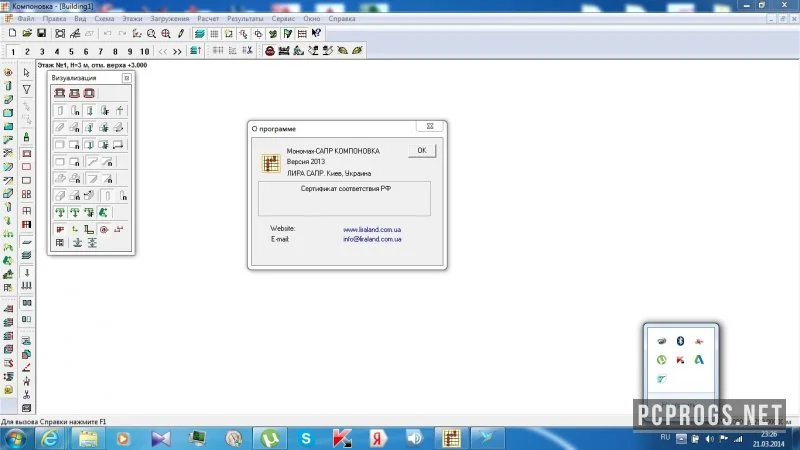Click the RU language indicator in tray
This screenshot has height=450, width=800.
(665, 438)
